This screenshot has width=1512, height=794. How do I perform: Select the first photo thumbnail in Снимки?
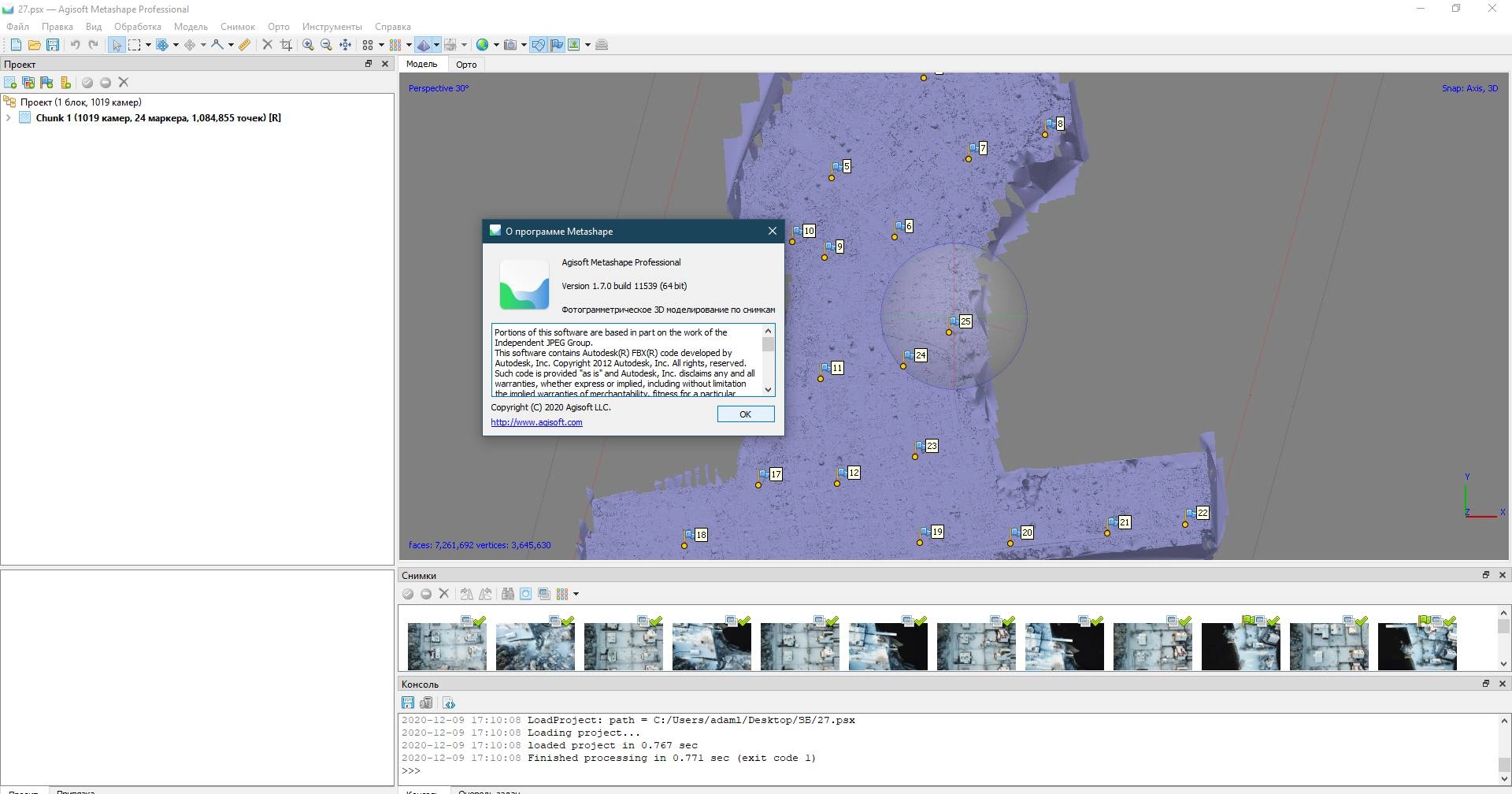pyautogui.click(x=447, y=646)
